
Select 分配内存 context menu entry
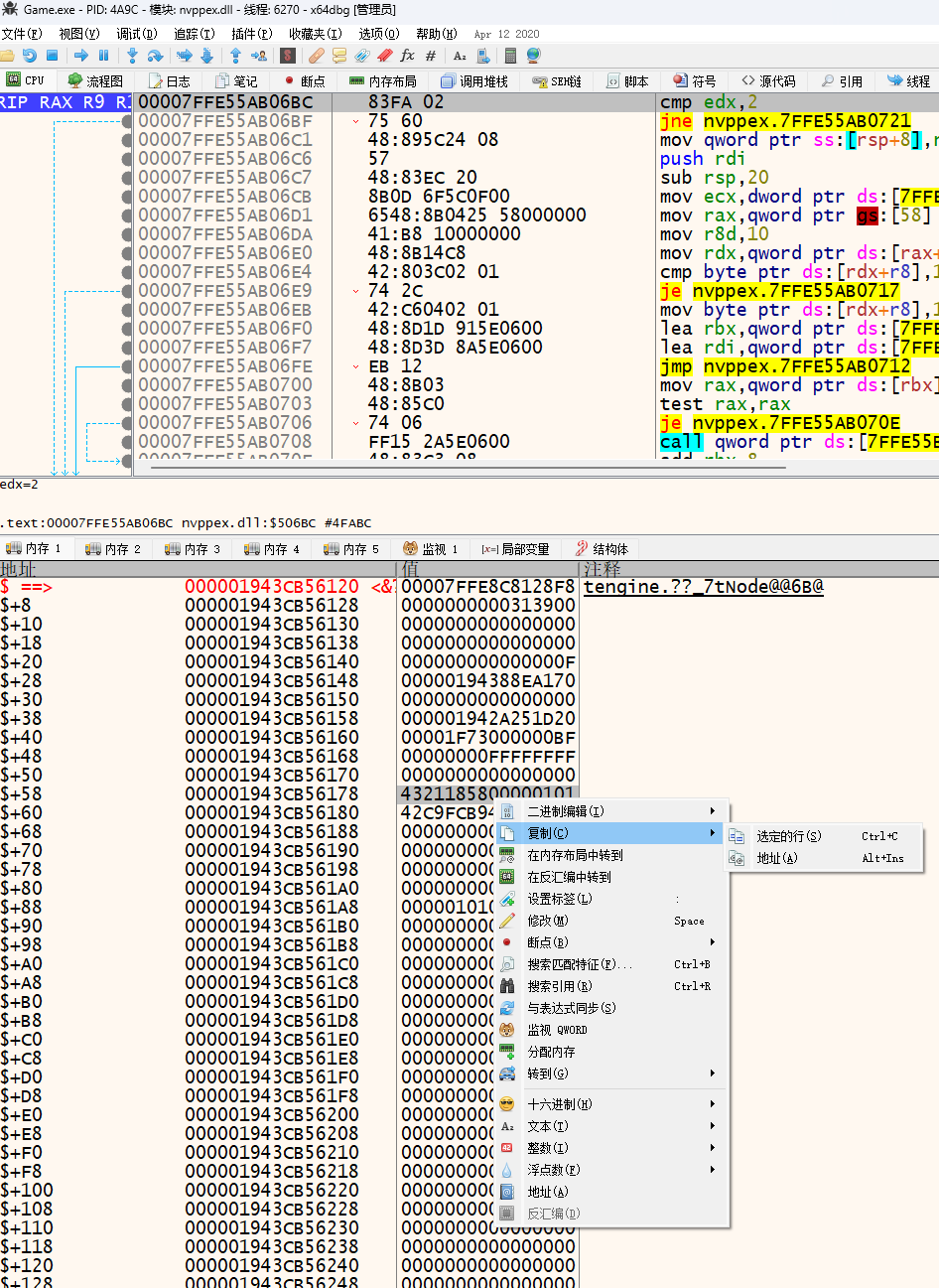[612, 1052]
